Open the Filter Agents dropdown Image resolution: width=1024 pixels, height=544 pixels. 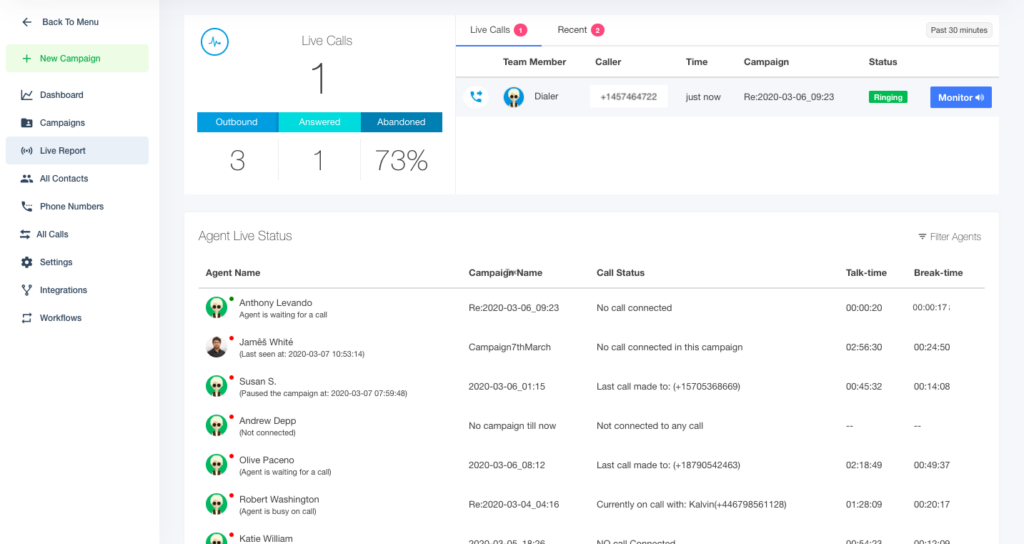tap(949, 237)
